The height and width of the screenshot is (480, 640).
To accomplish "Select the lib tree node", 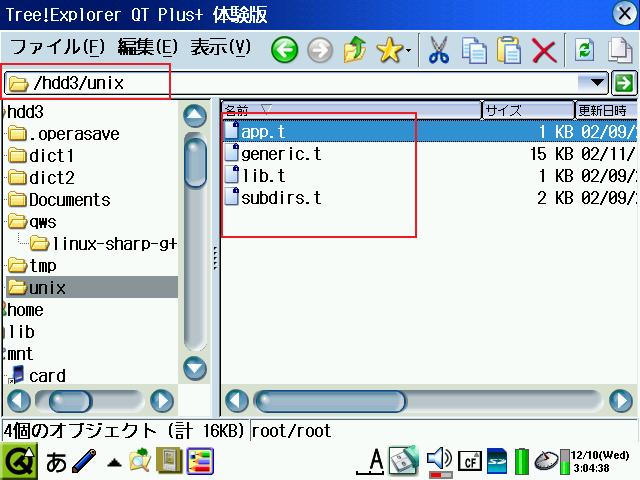I will pos(20,332).
